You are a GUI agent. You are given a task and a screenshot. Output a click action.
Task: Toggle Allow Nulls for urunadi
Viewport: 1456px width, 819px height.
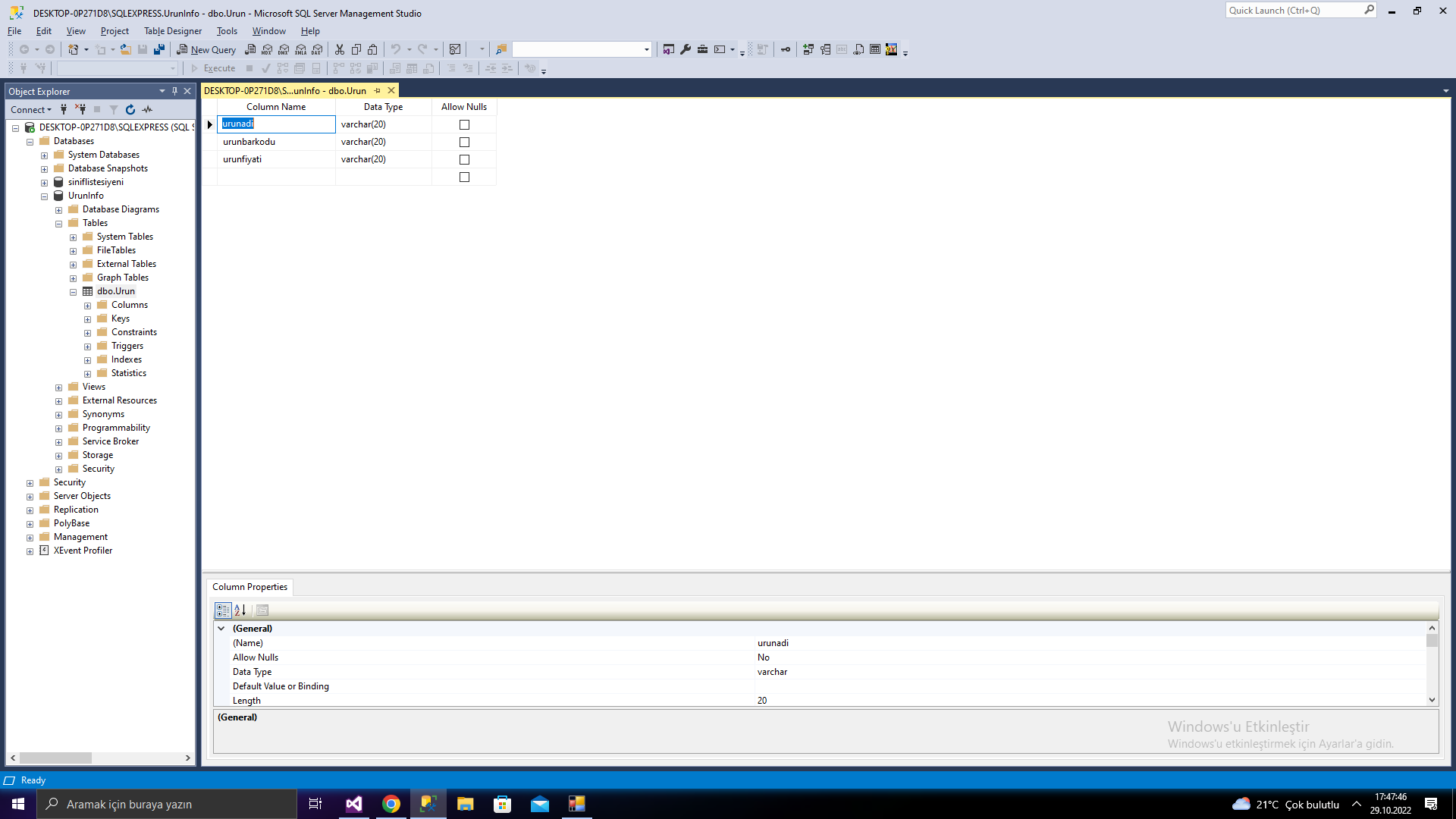click(x=464, y=124)
